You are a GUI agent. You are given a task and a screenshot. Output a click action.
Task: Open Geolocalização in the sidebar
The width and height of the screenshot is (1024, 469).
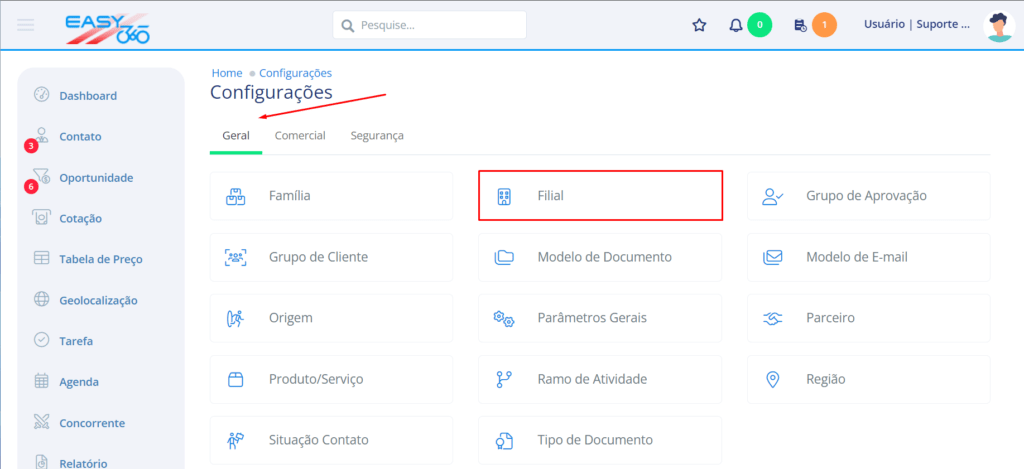[98, 300]
